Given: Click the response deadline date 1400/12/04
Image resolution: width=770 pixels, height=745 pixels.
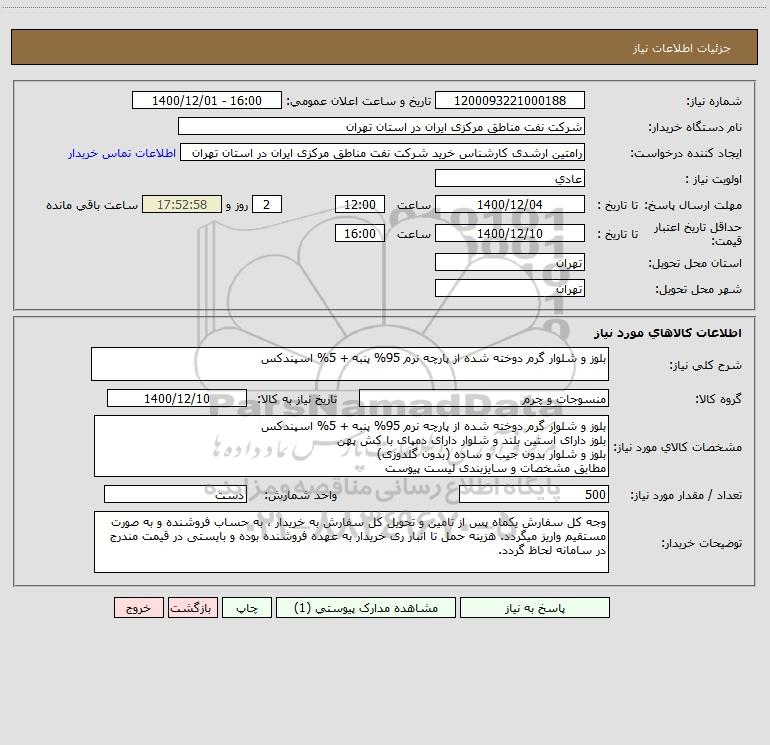Looking at the screenshot, I should point(510,204).
